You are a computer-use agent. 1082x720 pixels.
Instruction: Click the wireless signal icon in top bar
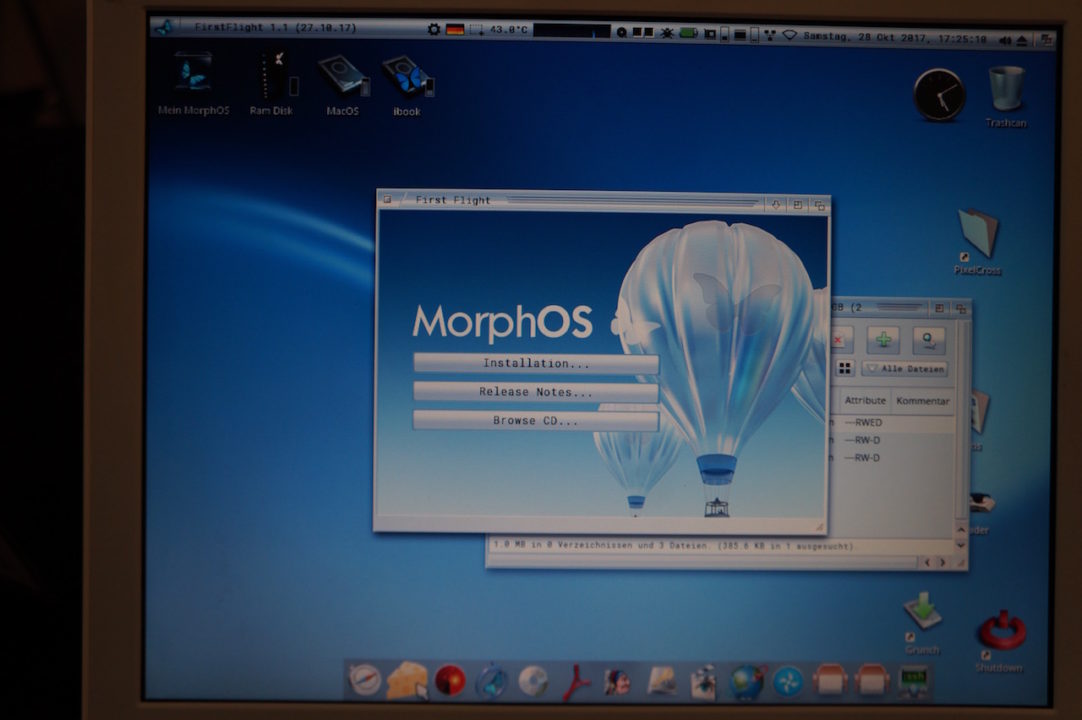point(789,35)
